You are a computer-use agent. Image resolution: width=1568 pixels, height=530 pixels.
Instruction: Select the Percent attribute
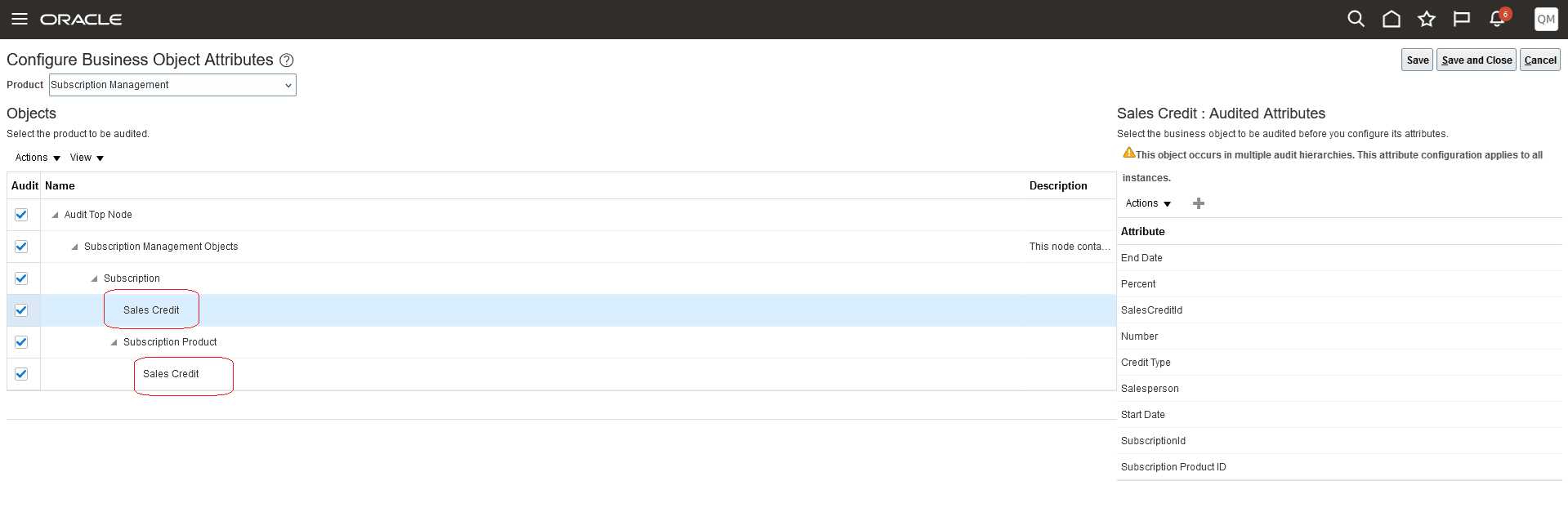[x=1138, y=284]
